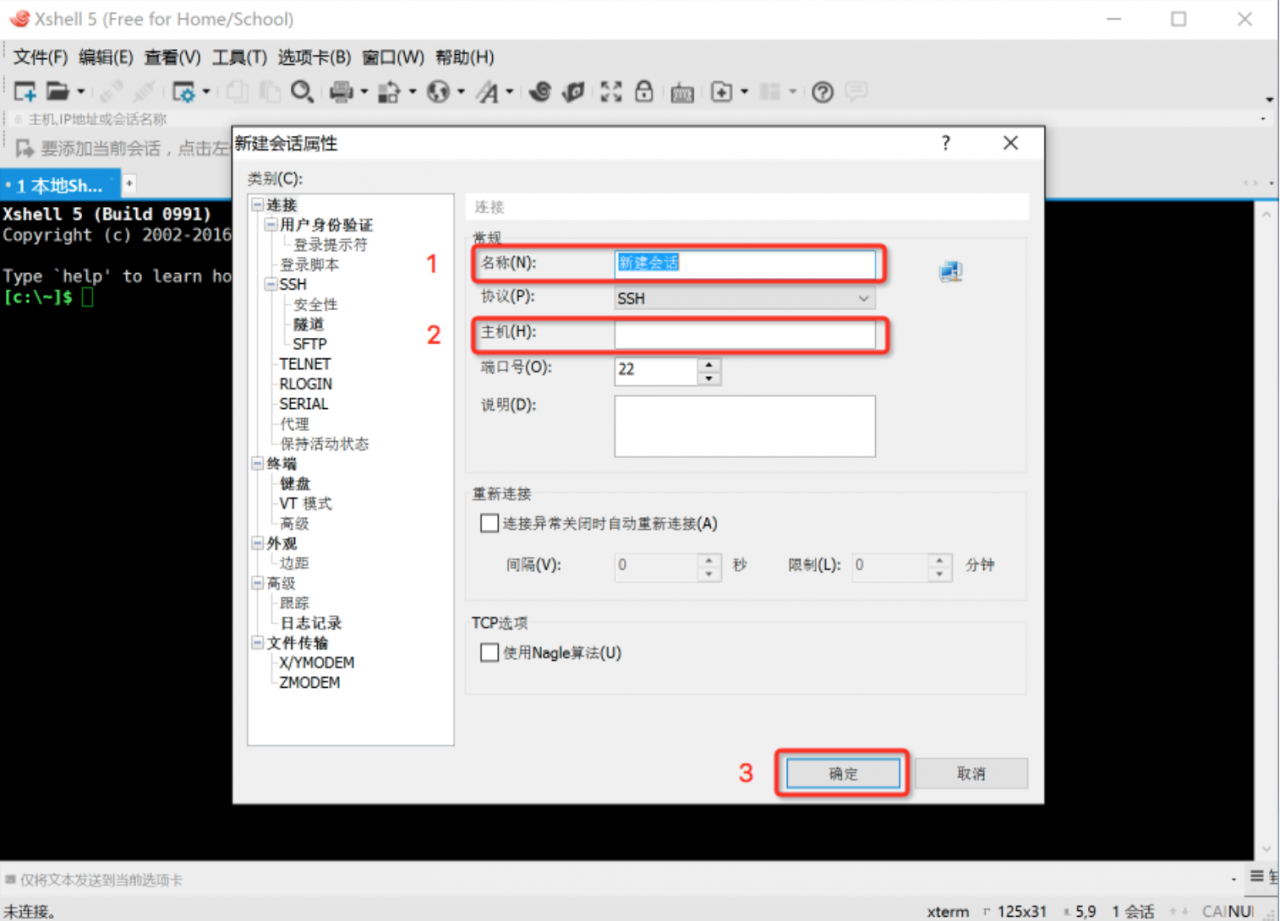The width and height of the screenshot is (1280, 921).
Task: Select RLOGIN in the category tree
Action: (306, 384)
